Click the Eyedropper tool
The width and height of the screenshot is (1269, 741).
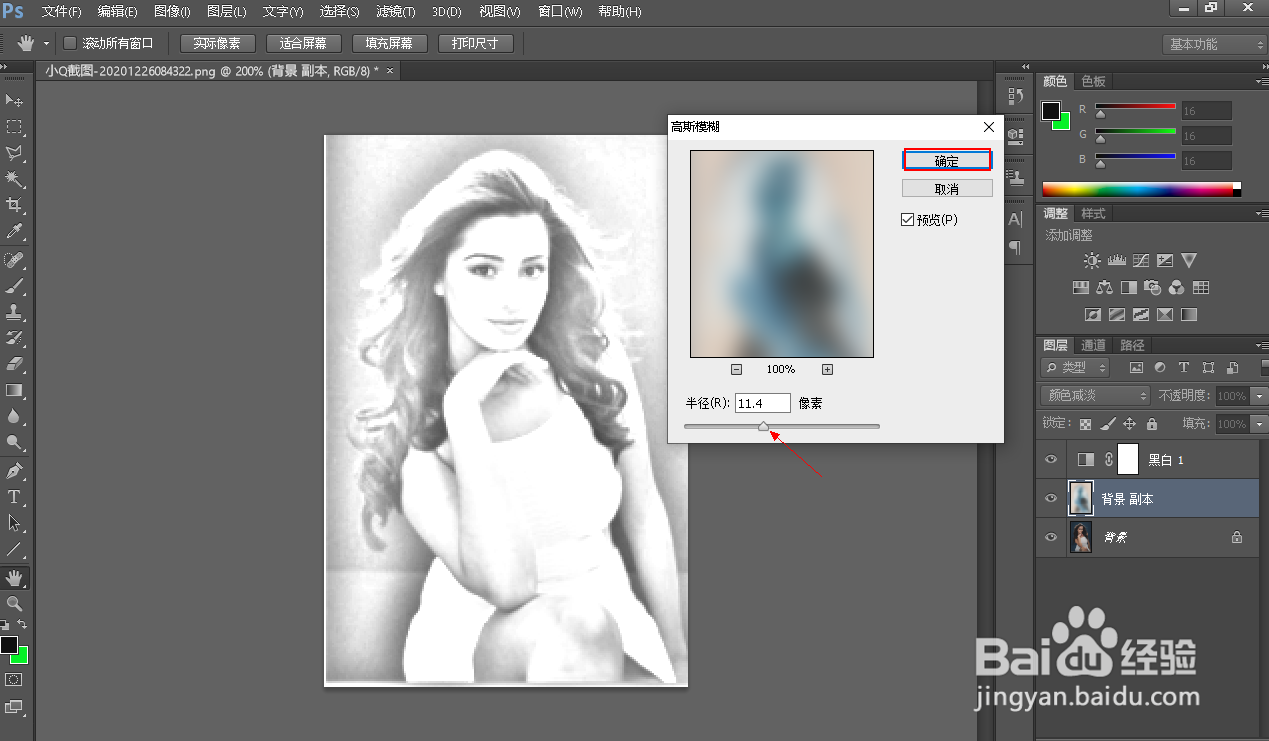(15, 232)
